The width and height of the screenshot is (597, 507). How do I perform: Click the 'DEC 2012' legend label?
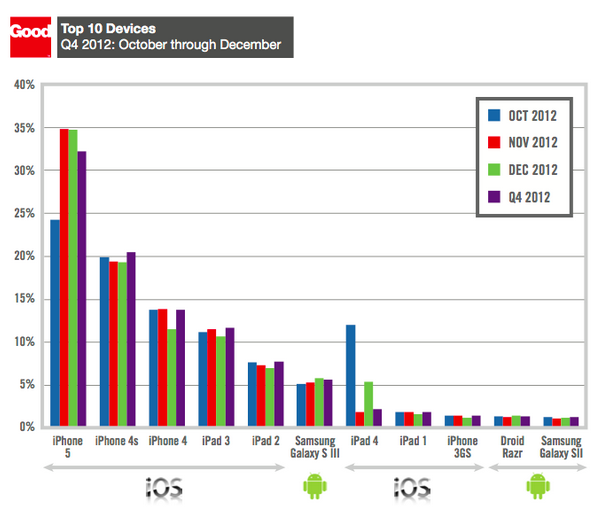pos(533,170)
